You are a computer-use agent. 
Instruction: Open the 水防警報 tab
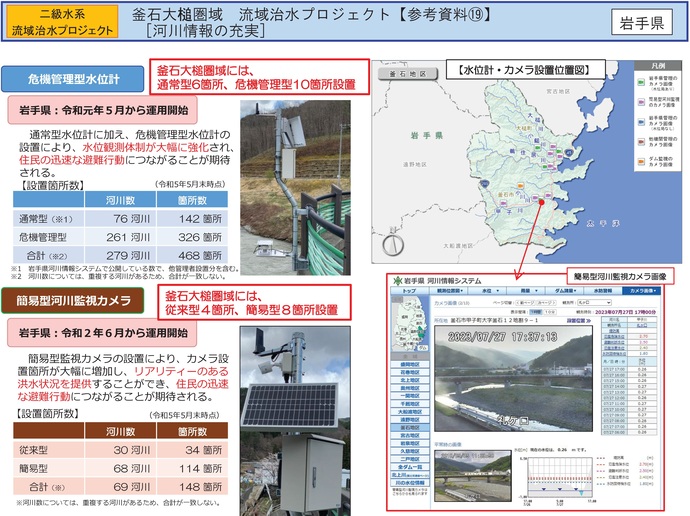pyautogui.click(x=603, y=291)
